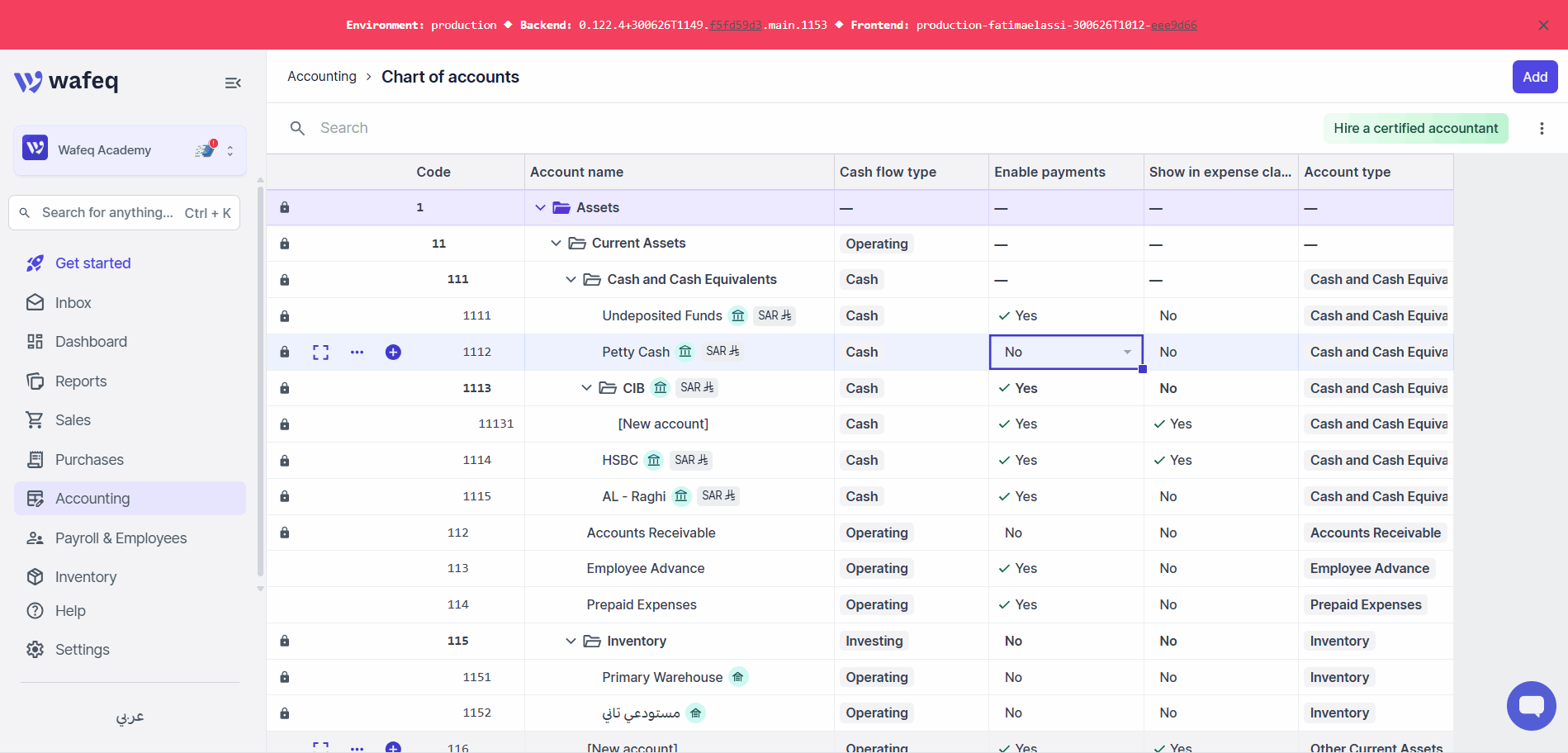Screen dimensions: 1568x753
Task: Click the warehouse icon beside Primary Warehouse
Action: click(x=738, y=677)
